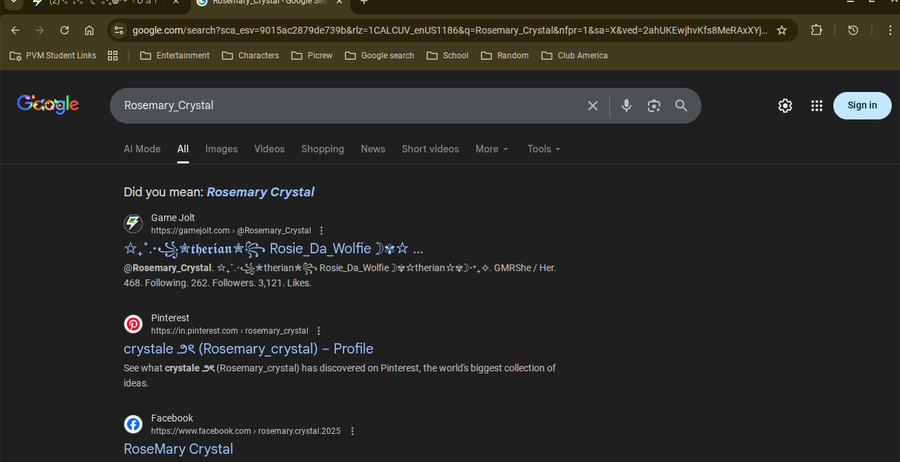Click in.pinterest.com URL breadcrumb
Viewport: 900px width, 462px height.
point(229,331)
